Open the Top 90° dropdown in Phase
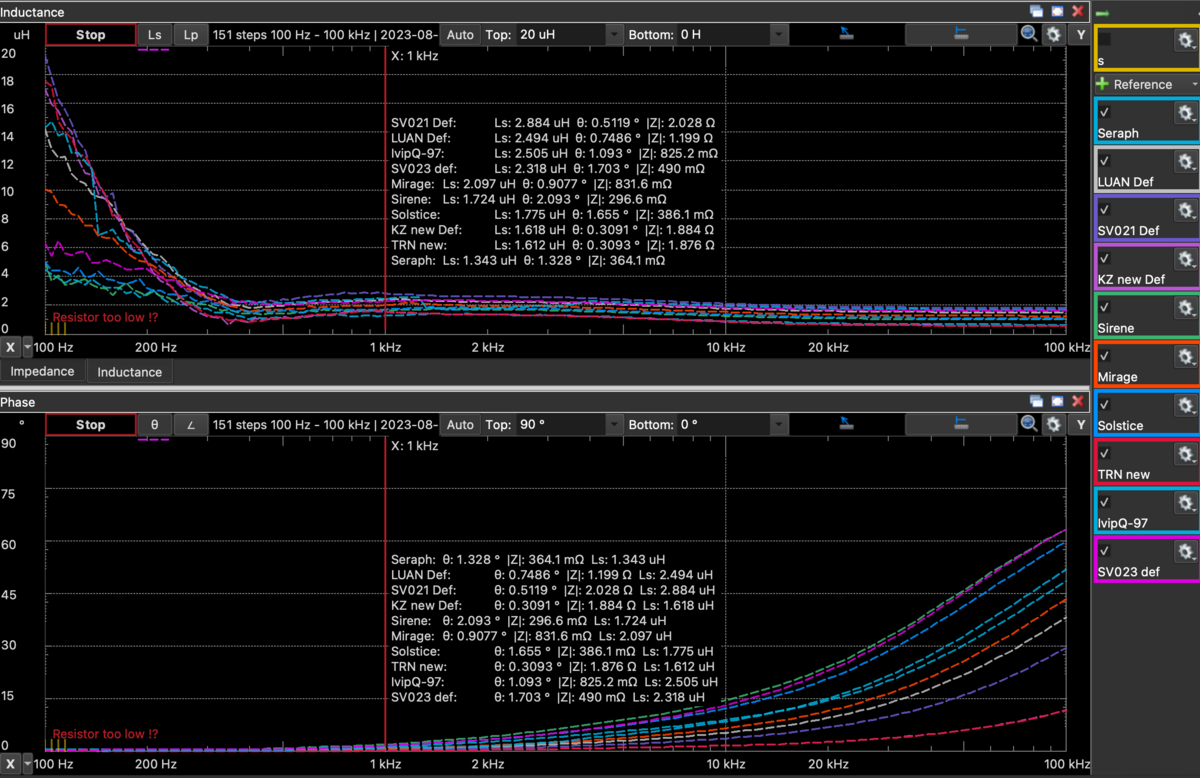 tap(613, 424)
